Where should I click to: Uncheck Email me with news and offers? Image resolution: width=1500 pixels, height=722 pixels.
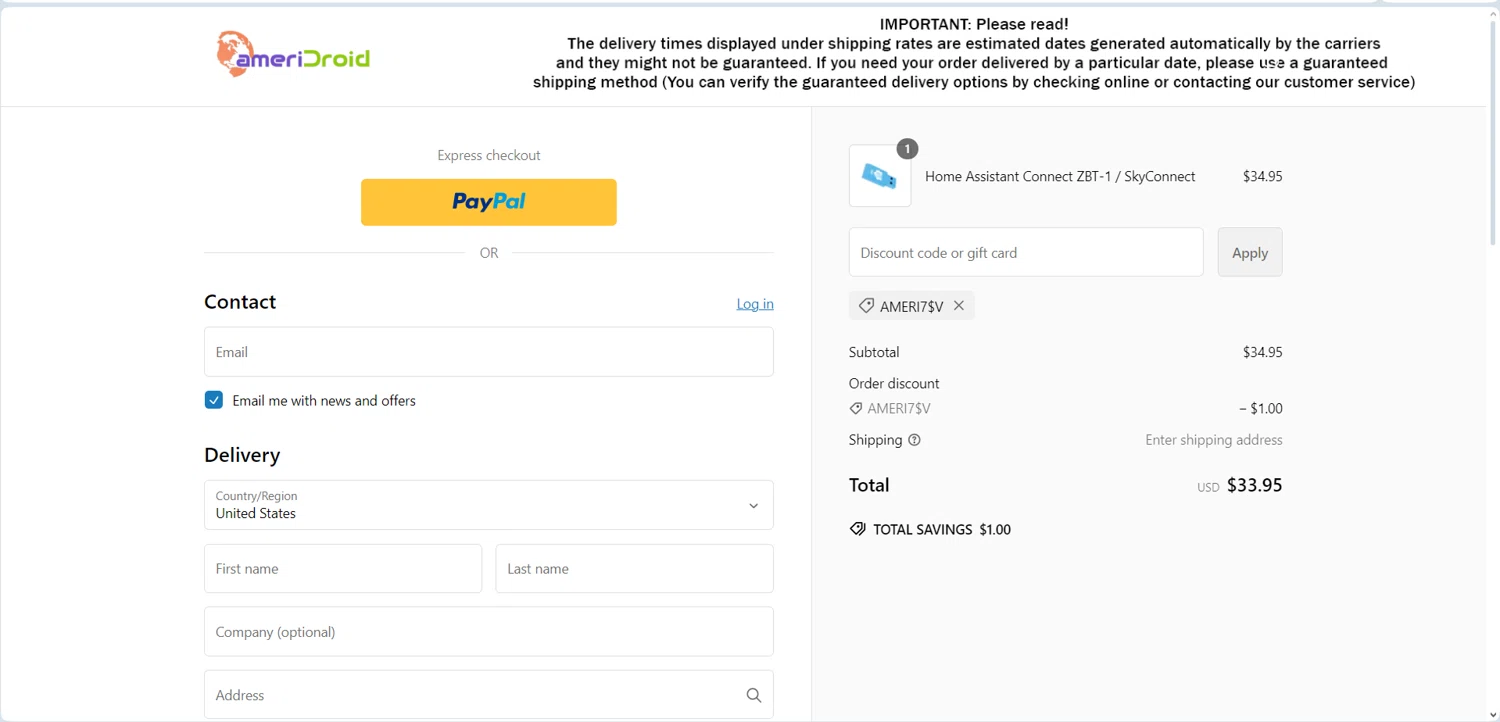coord(214,400)
